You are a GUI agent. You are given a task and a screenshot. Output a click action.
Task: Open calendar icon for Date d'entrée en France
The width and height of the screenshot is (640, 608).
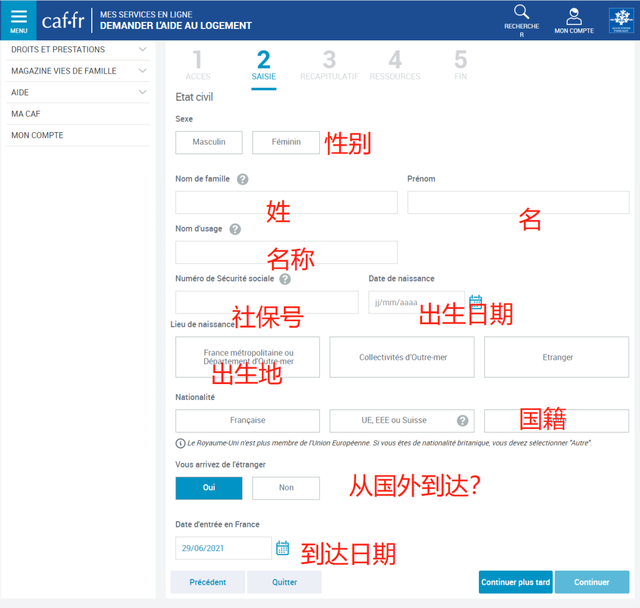pyautogui.click(x=282, y=548)
